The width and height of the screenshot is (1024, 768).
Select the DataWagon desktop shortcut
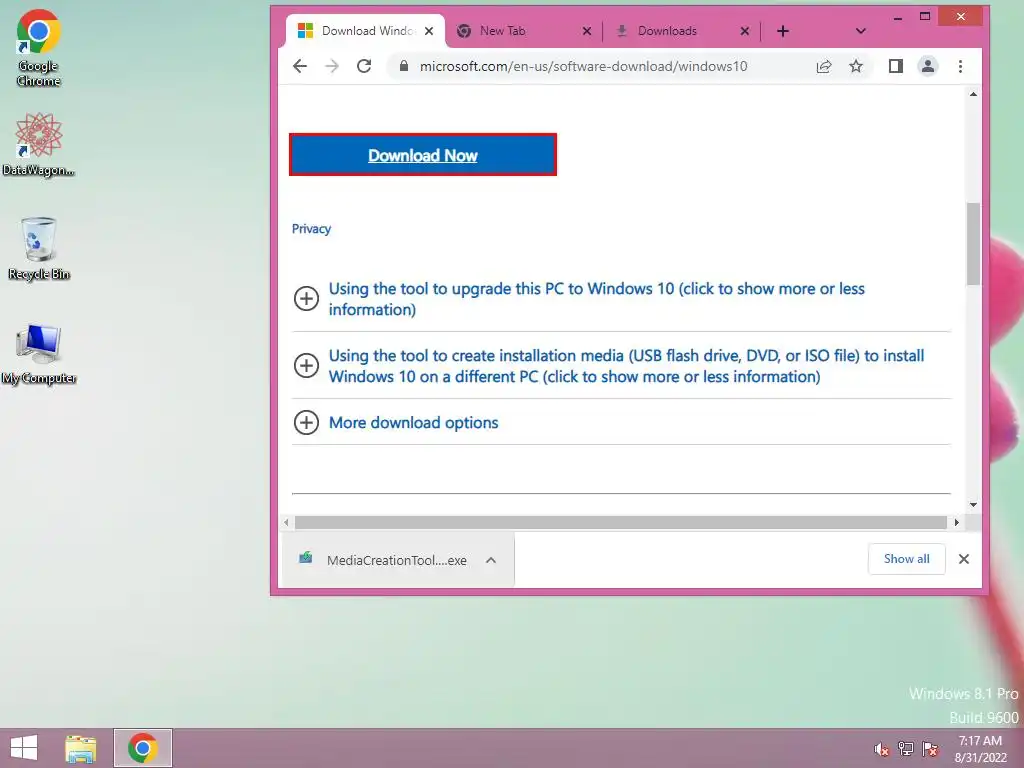point(39,144)
